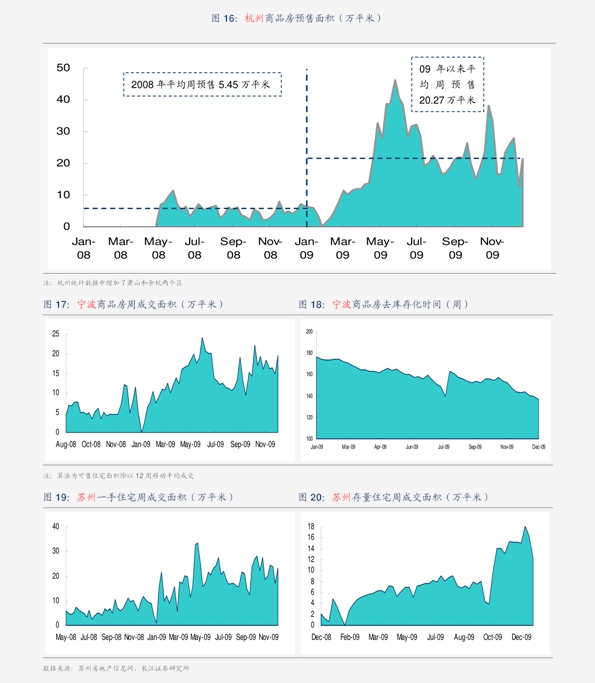Select the 09 年以来平均周预售 20.27 万平米 annotation box
The image size is (595, 683).
[x=447, y=84]
